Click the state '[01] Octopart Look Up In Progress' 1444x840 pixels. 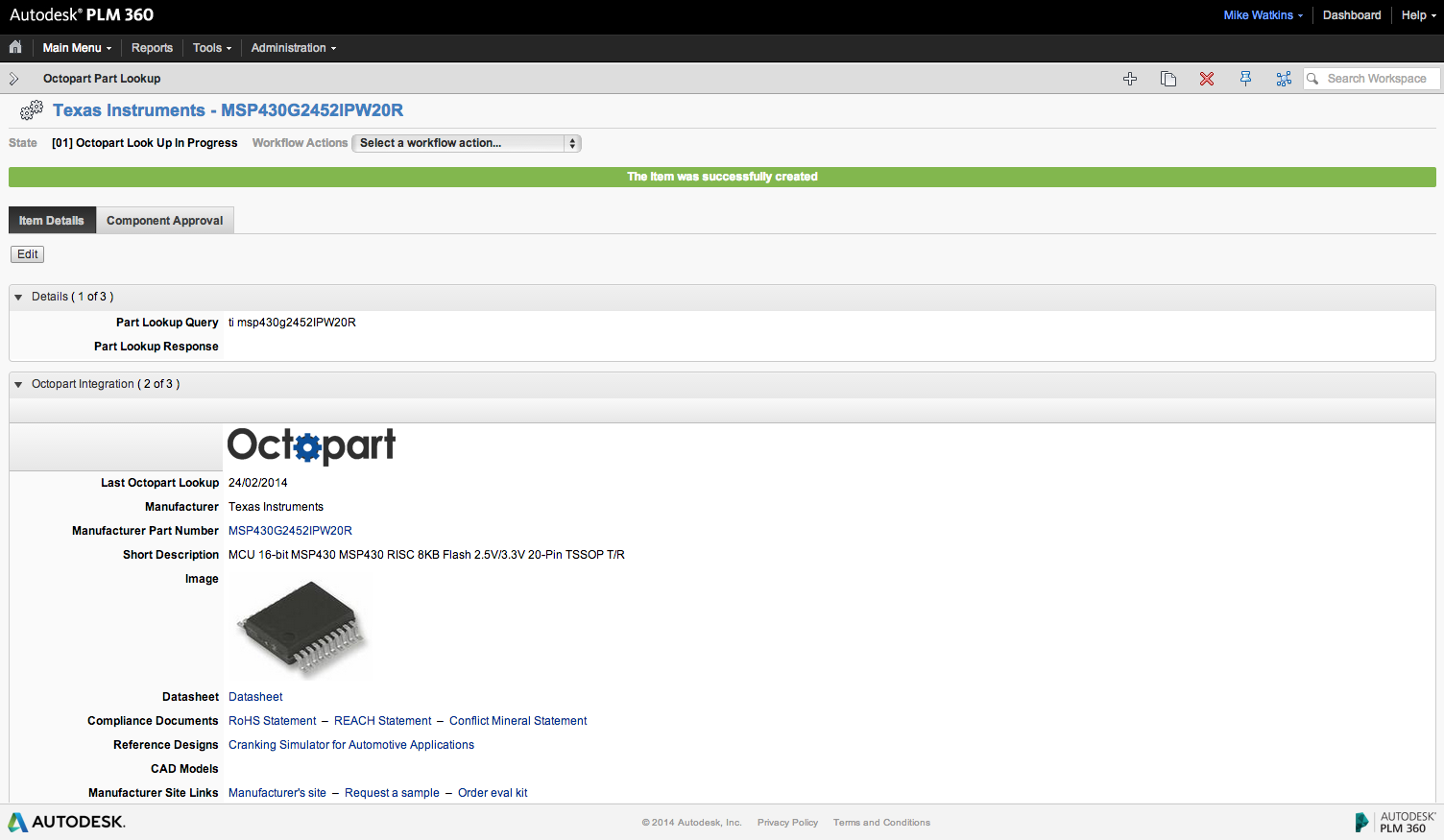tap(145, 143)
